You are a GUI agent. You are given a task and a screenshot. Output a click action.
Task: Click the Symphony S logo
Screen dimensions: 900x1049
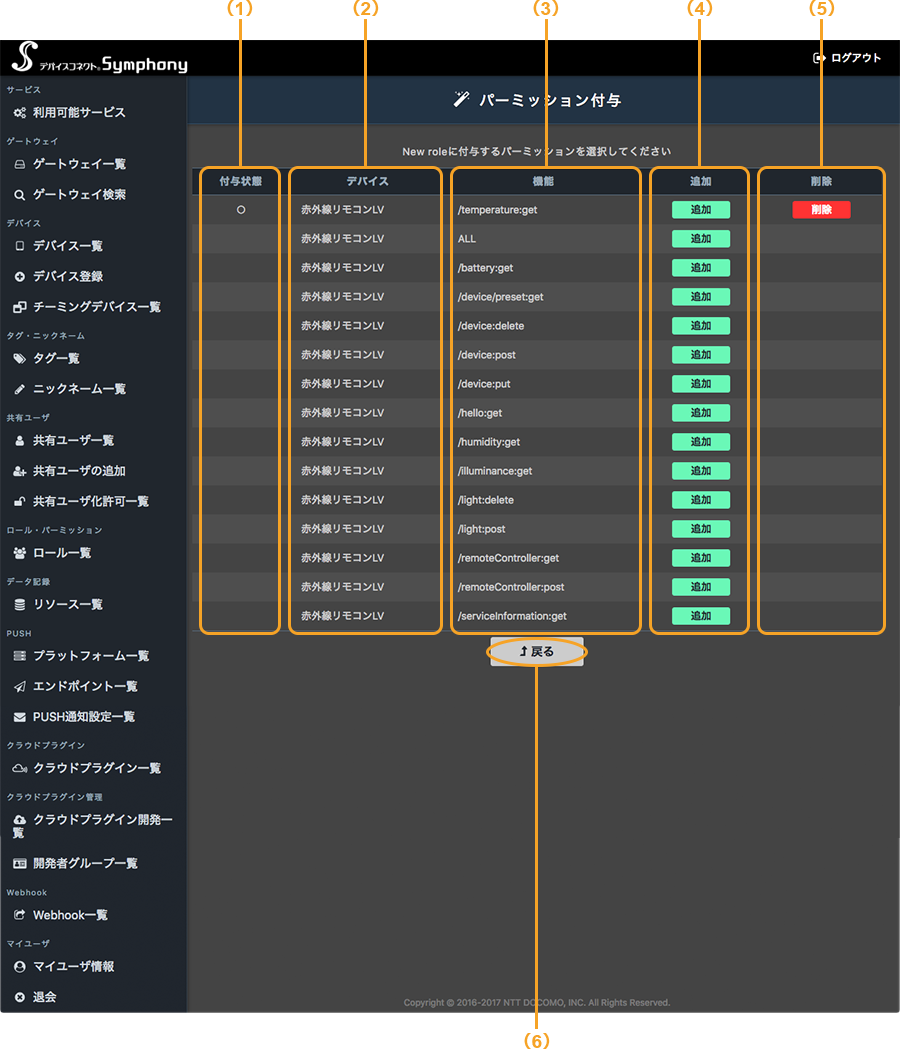click(x=25, y=57)
